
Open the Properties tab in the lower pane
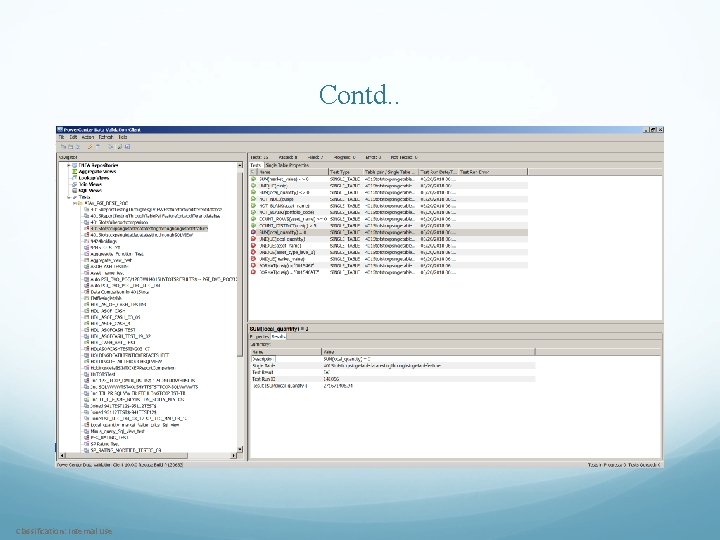(259, 337)
